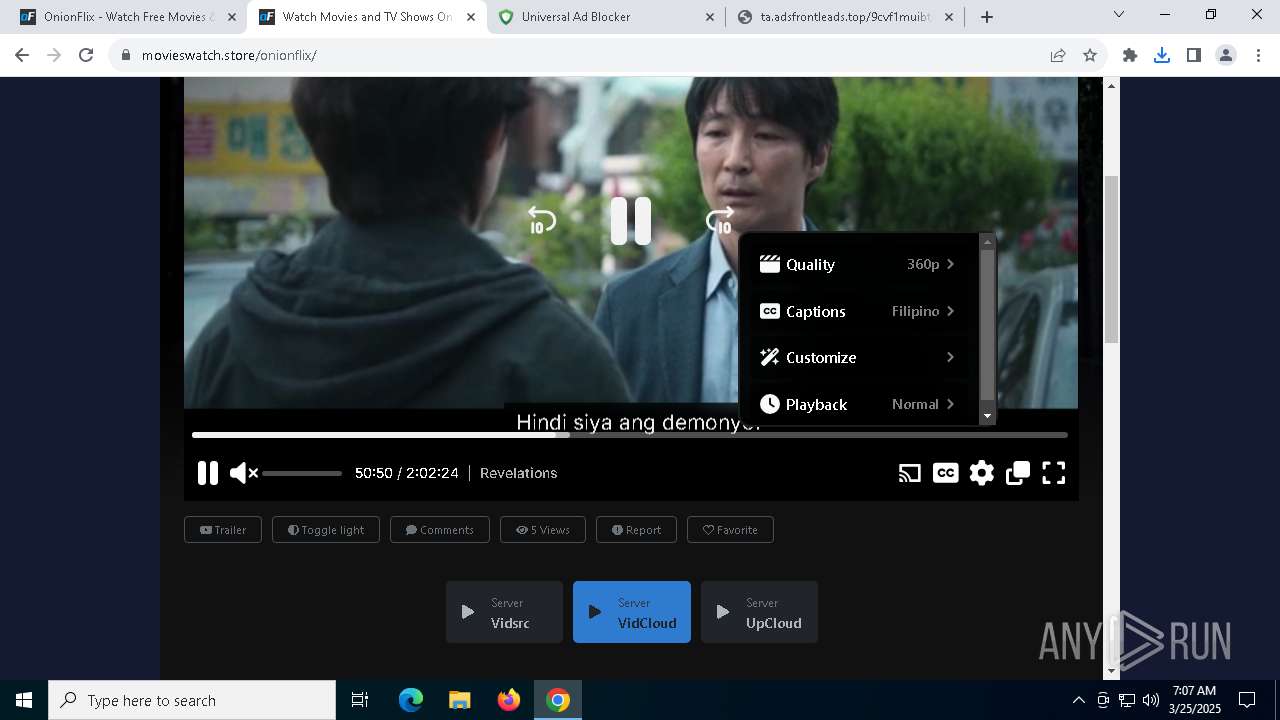Open File Explorer from taskbar
Viewport: 1280px width, 720px height.
point(459,700)
